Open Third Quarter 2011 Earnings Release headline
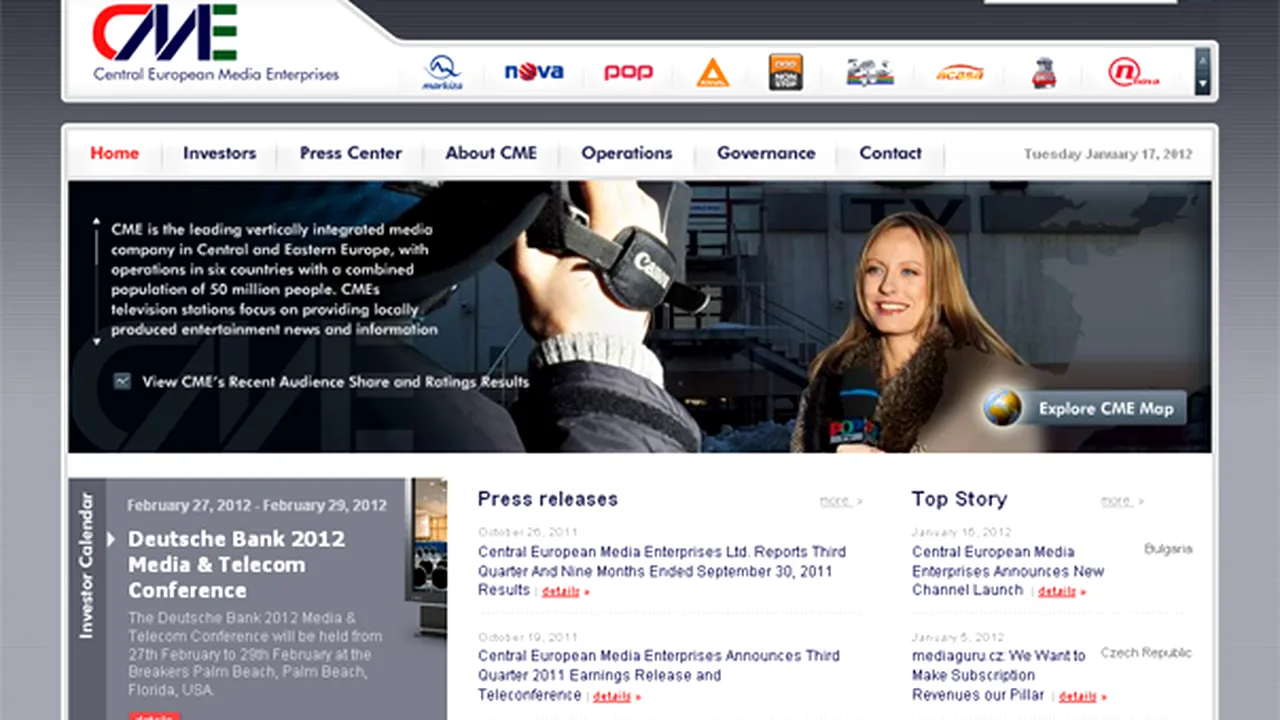Viewport: 1280px width, 720px height. (x=659, y=675)
